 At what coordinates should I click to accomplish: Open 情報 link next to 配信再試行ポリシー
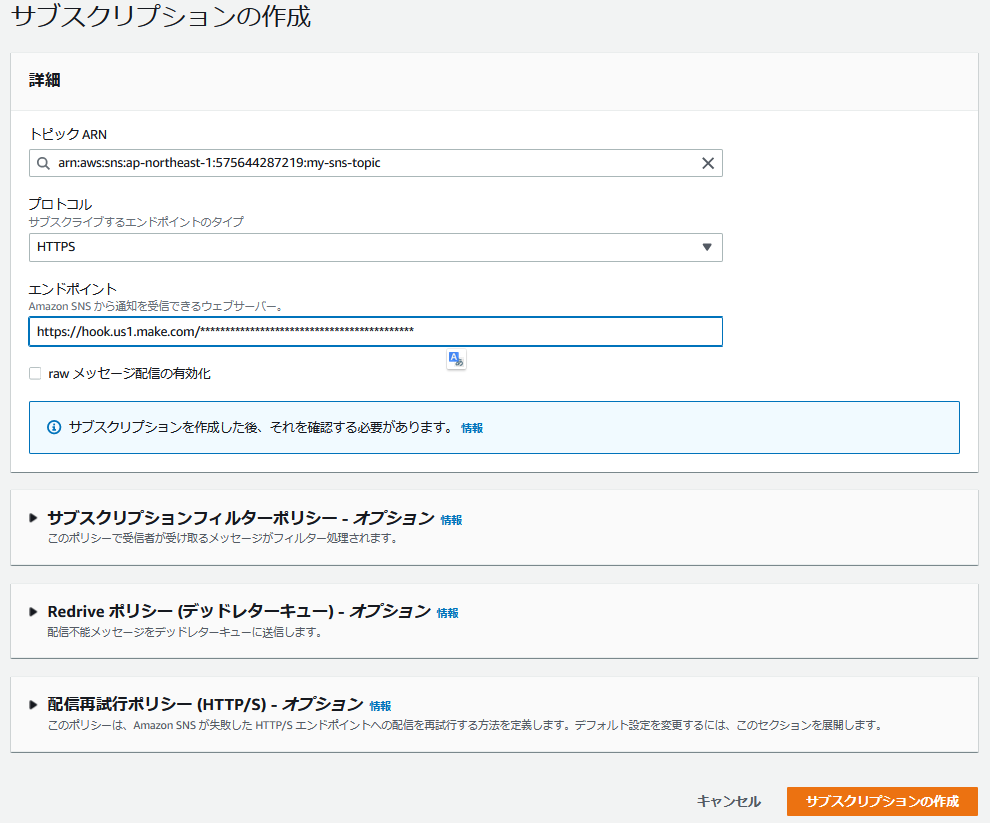click(x=380, y=706)
